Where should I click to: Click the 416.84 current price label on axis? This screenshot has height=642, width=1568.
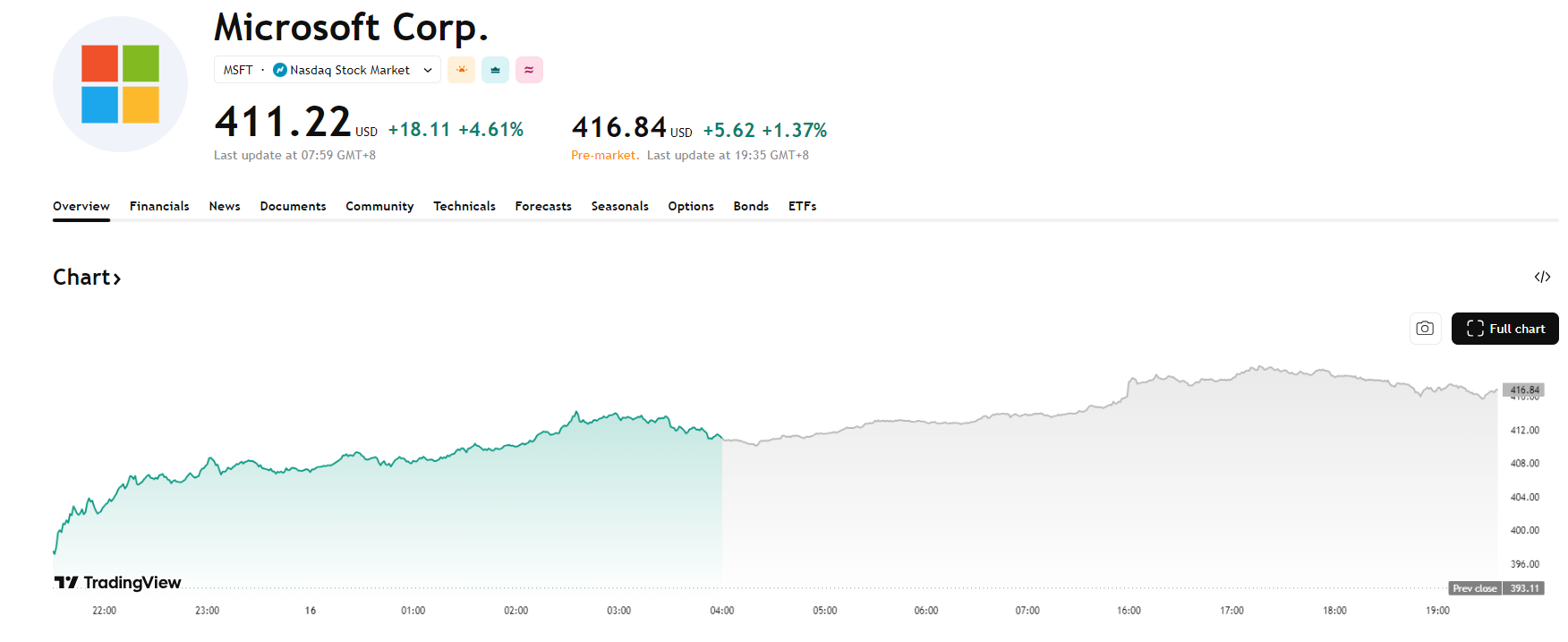(1524, 389)
